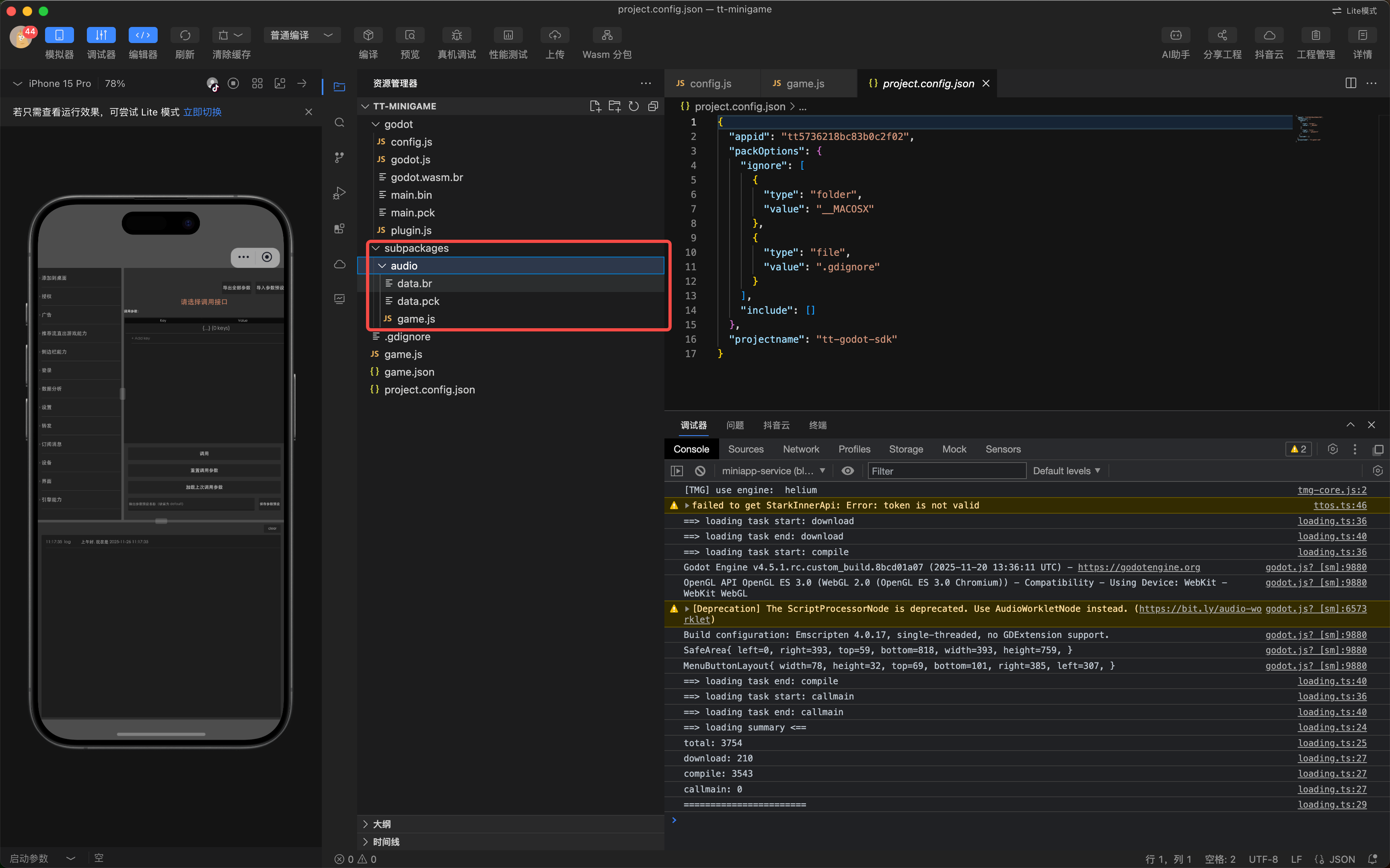The width and height of the screenshot is (1390, 868).
Task: Open the Default levels dropdown
Action: click(x=1066, y=471)
